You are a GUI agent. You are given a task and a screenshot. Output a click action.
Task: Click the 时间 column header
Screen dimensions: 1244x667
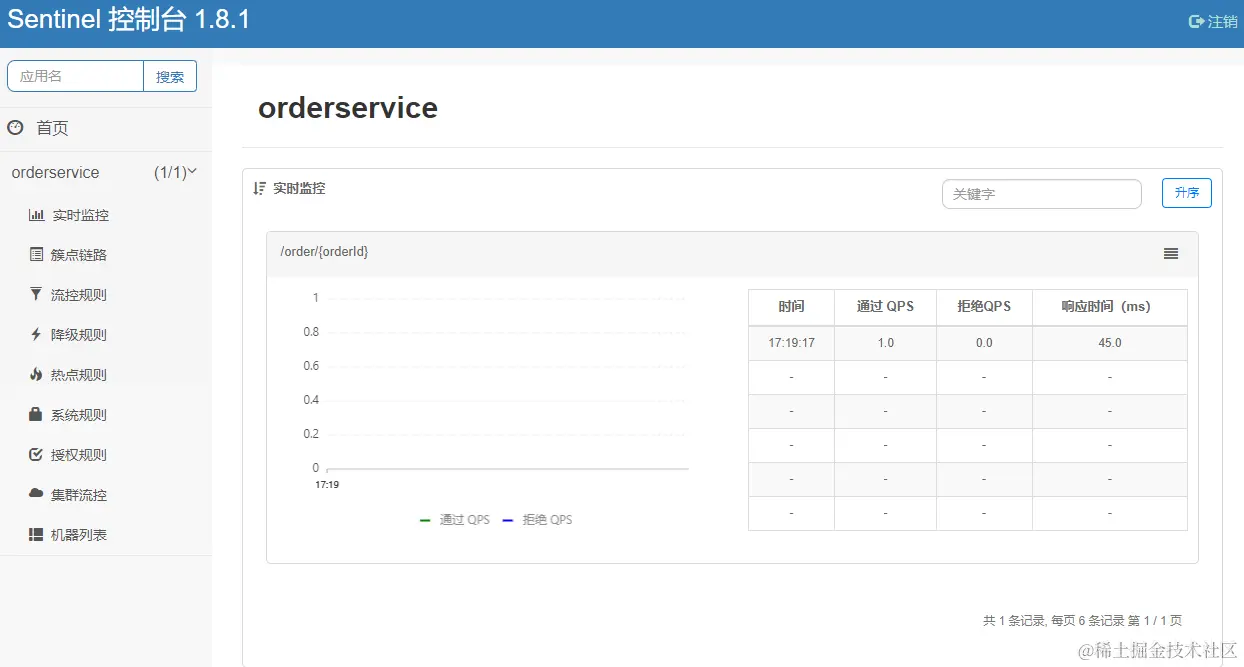(x=791, y=307)
